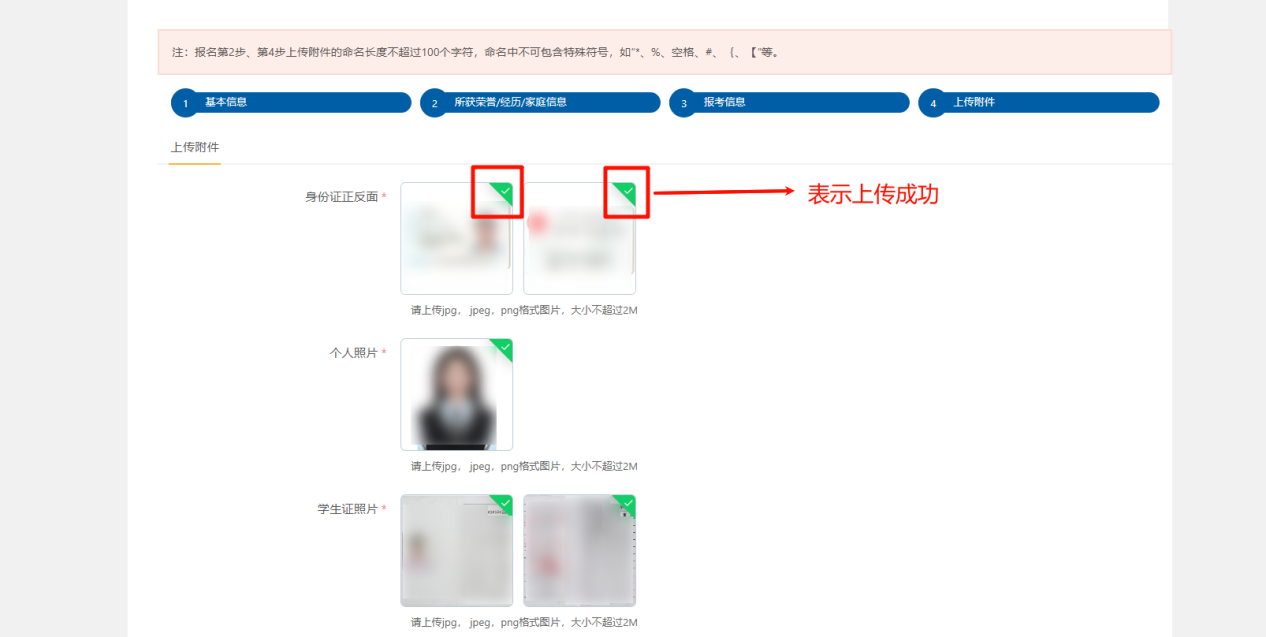1266x637 pixels.
Task: Click the green checkmark on the ID card front image
Action: (505, 190)
